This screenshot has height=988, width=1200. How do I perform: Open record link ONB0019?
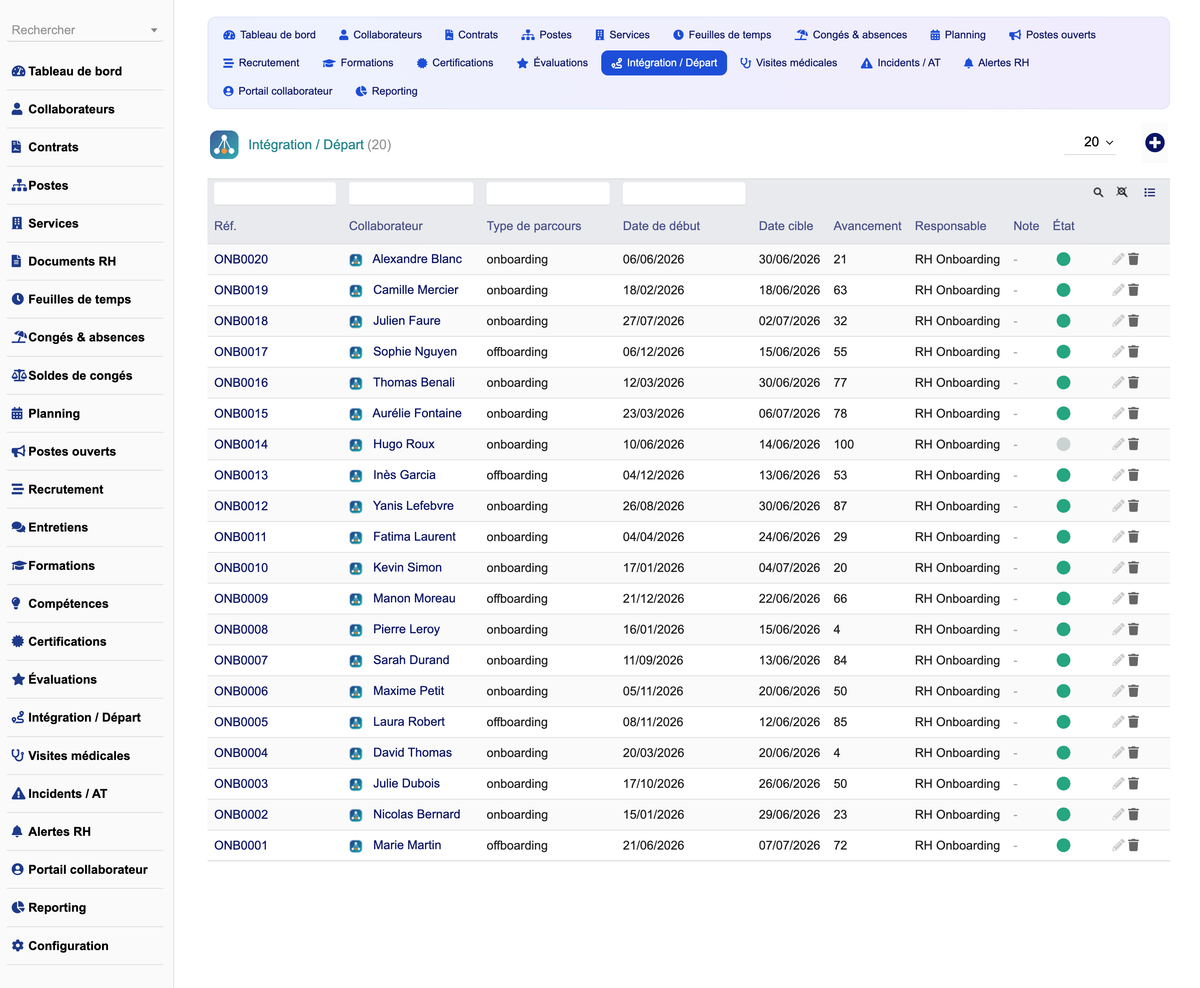241,290
